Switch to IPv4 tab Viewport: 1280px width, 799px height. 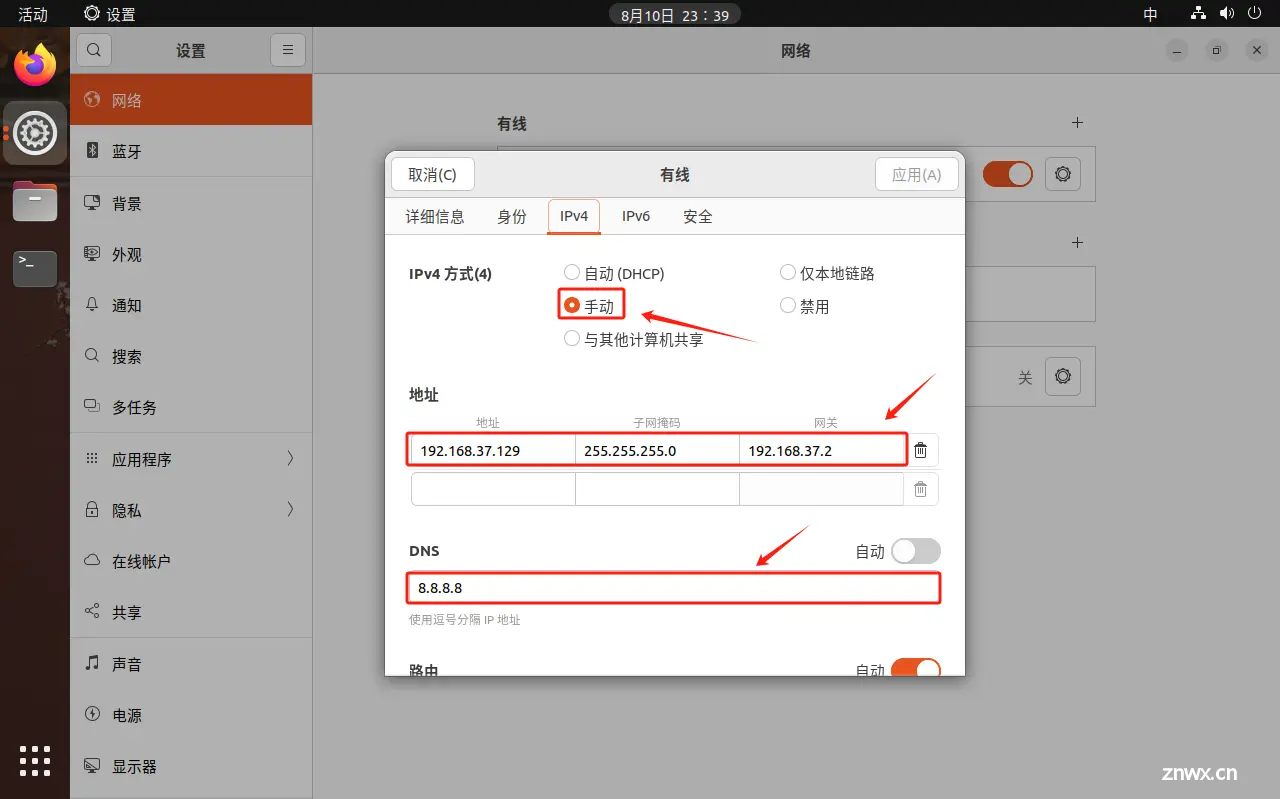(574, 216)
